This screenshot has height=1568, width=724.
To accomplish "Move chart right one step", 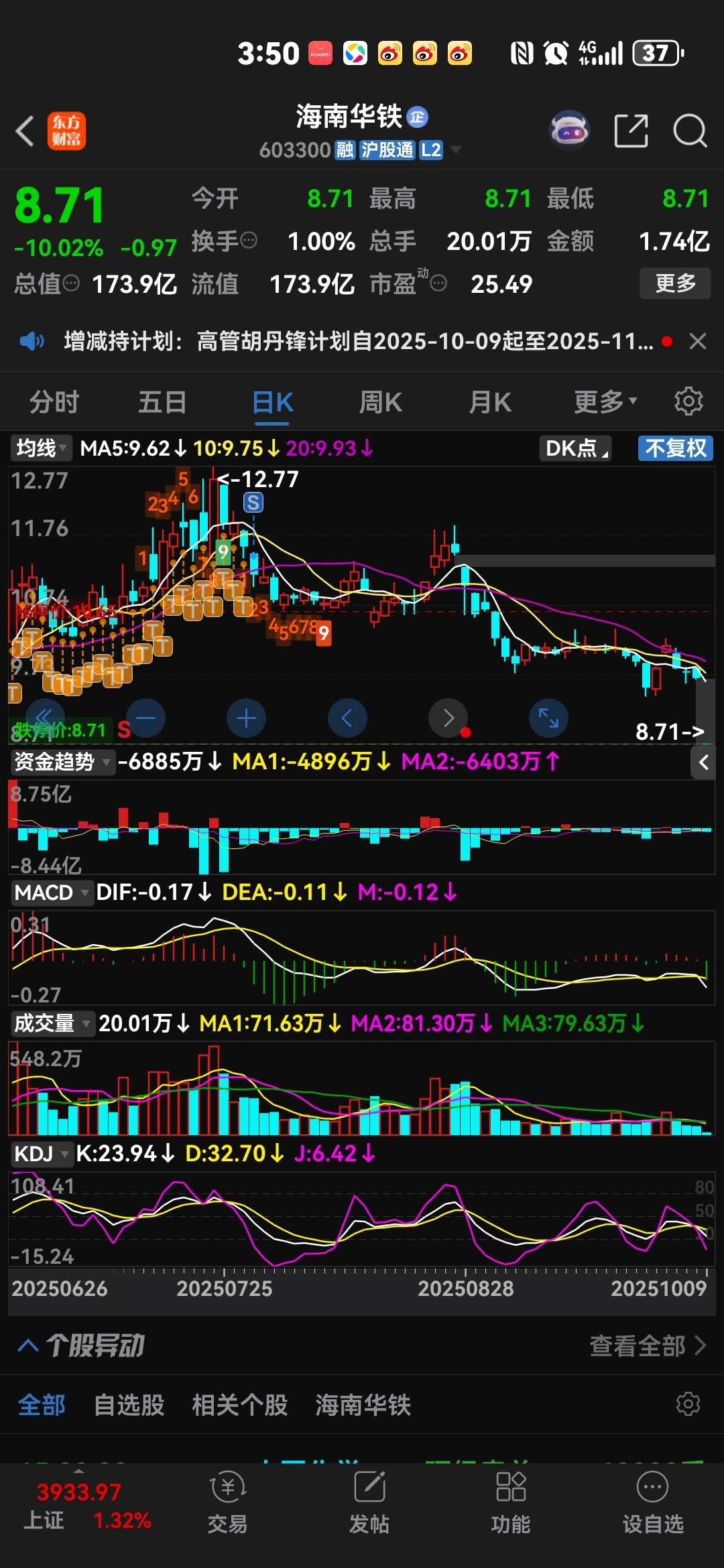I will (x=448, y=718).
